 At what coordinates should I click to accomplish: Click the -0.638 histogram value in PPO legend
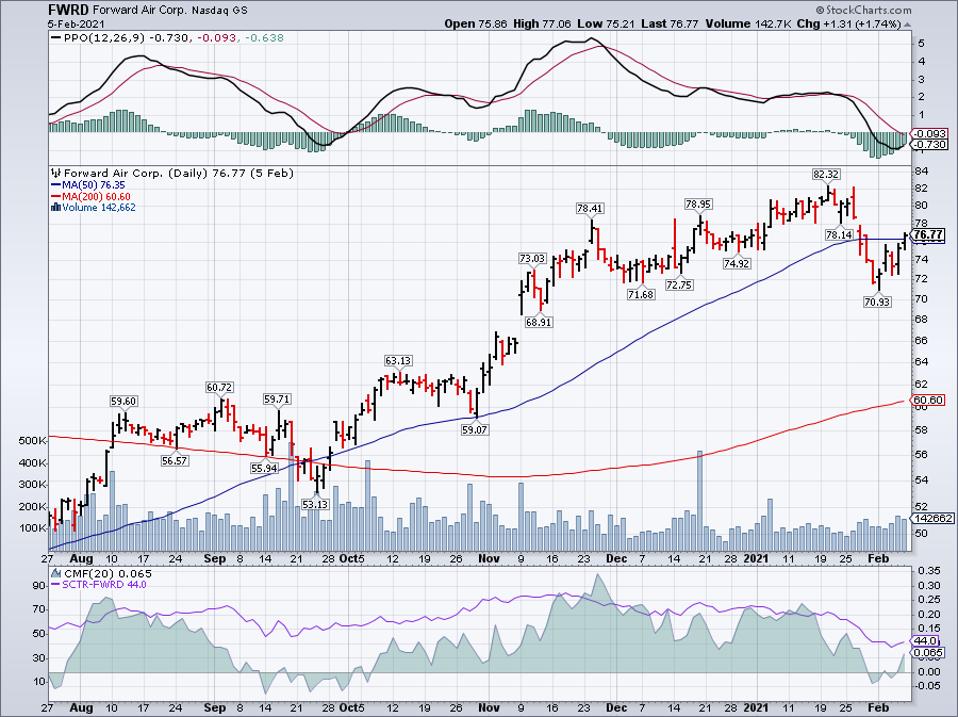click(x=264, y=38)
